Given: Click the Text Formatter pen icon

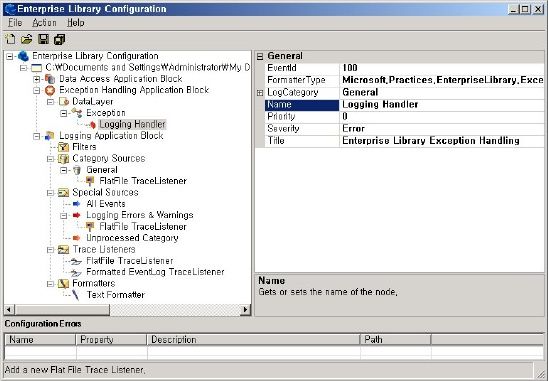Looking at the screenshot, I should coord(76,295).
